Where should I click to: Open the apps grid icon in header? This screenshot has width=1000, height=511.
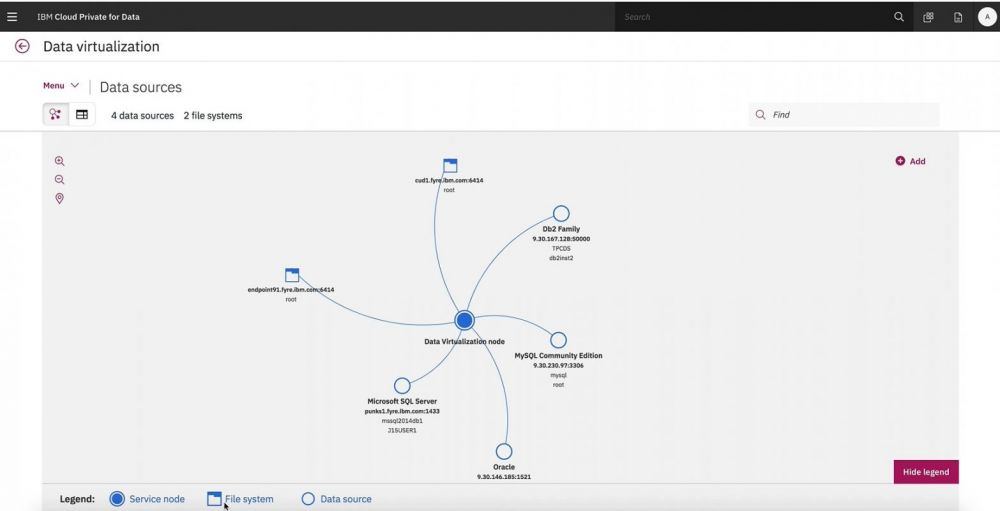click(928, 17)
